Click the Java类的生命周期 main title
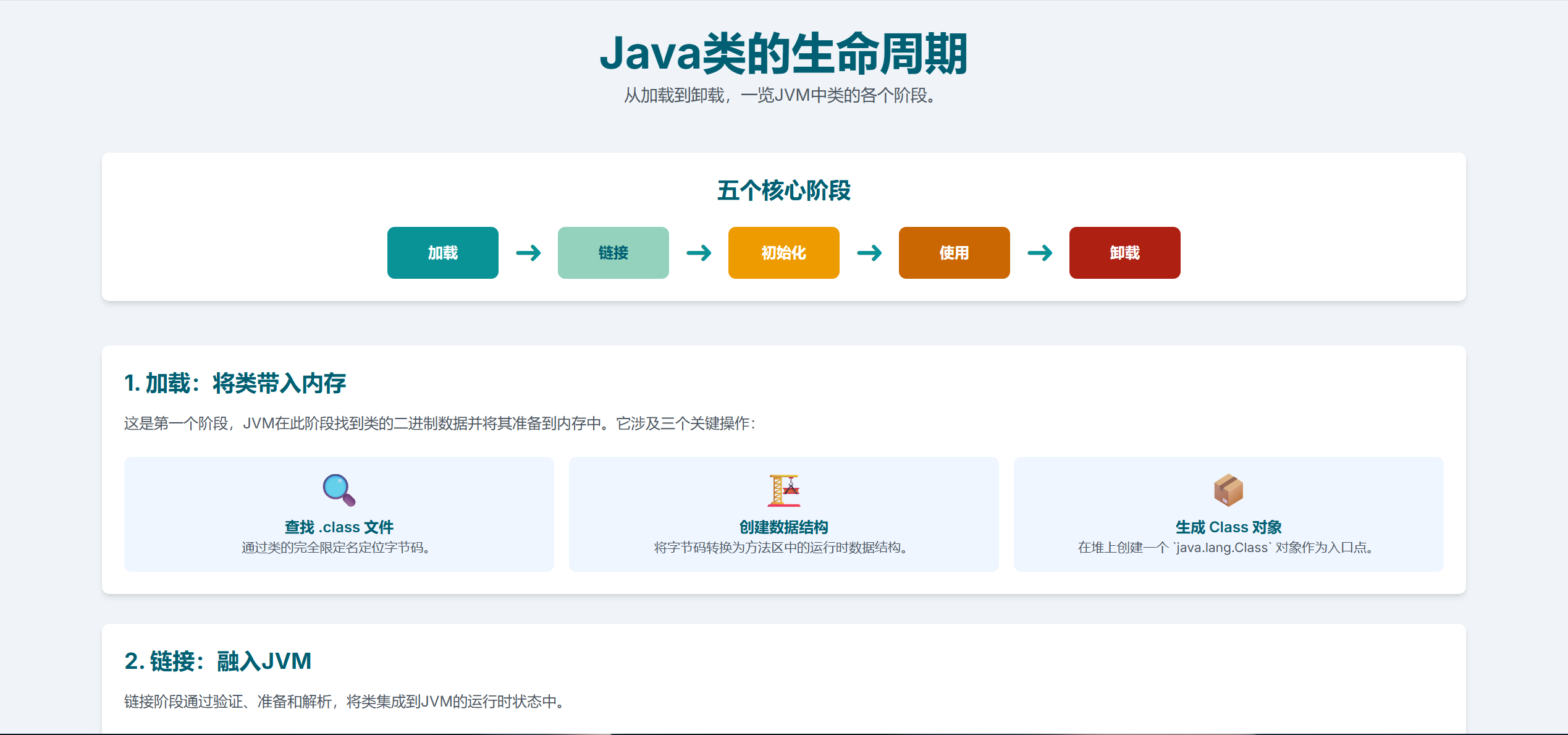 coord(783,54)
